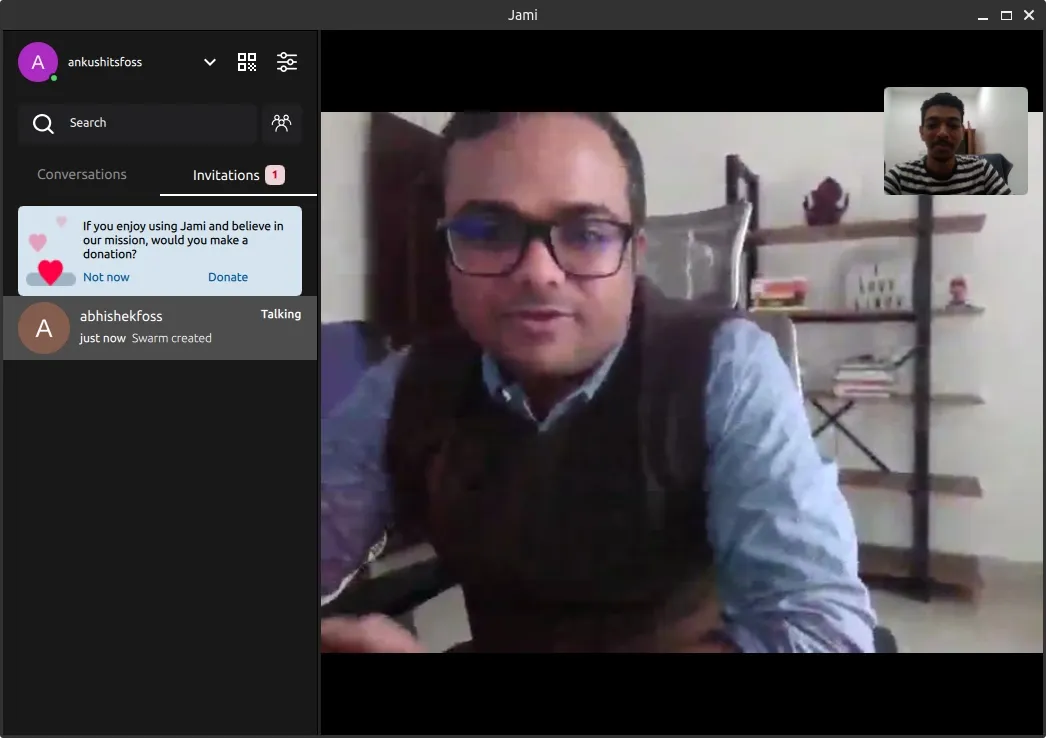Viewport: 1046px width, 738px height.
Task: Click the purple ankushitsfoss account avatar
Action: click(x=38, y=62)
